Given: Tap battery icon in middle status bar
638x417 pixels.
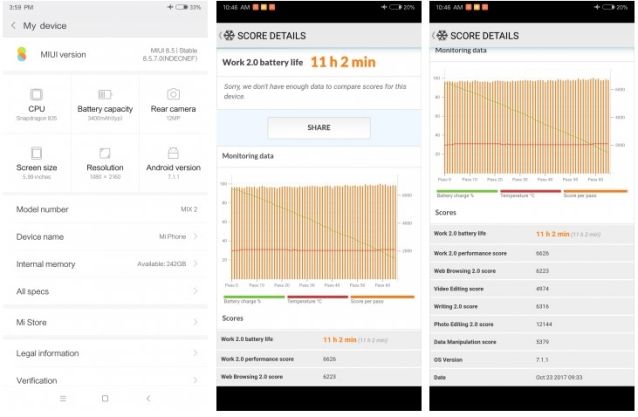Looking at the screenshot, I should (395, 7).
